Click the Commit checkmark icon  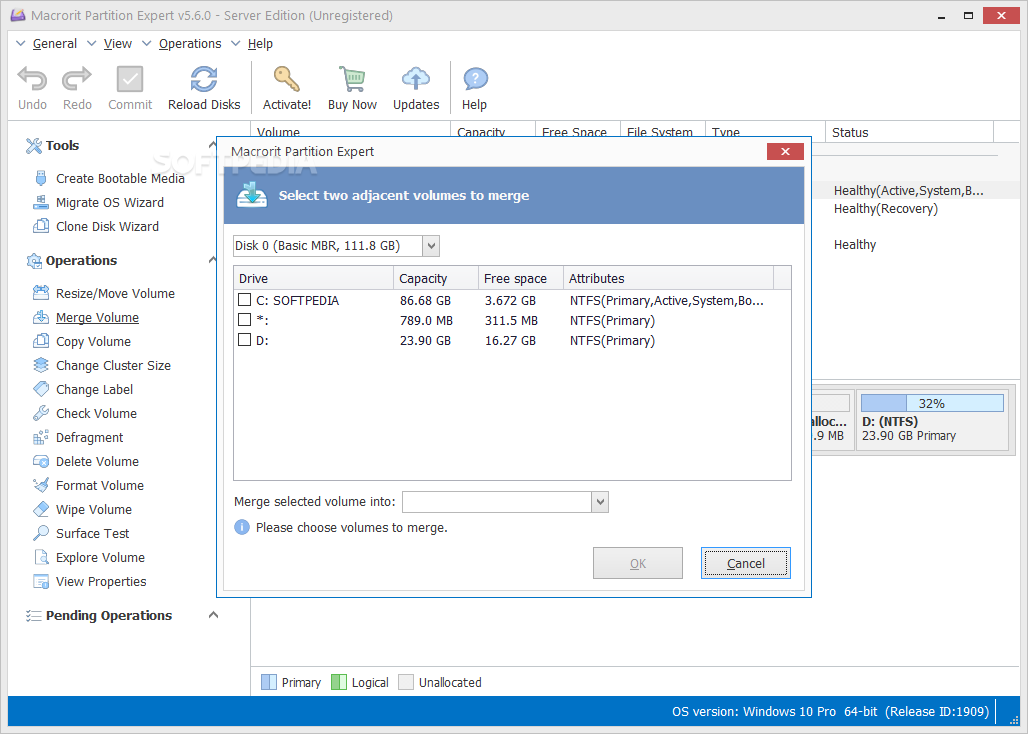130,79
